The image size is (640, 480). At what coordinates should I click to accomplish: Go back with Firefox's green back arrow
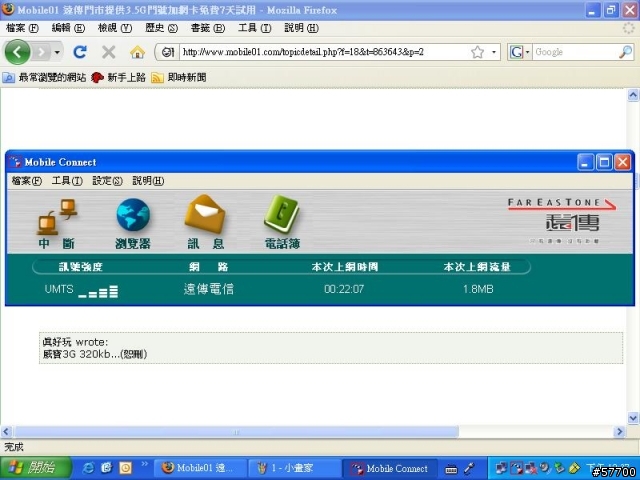17,52
